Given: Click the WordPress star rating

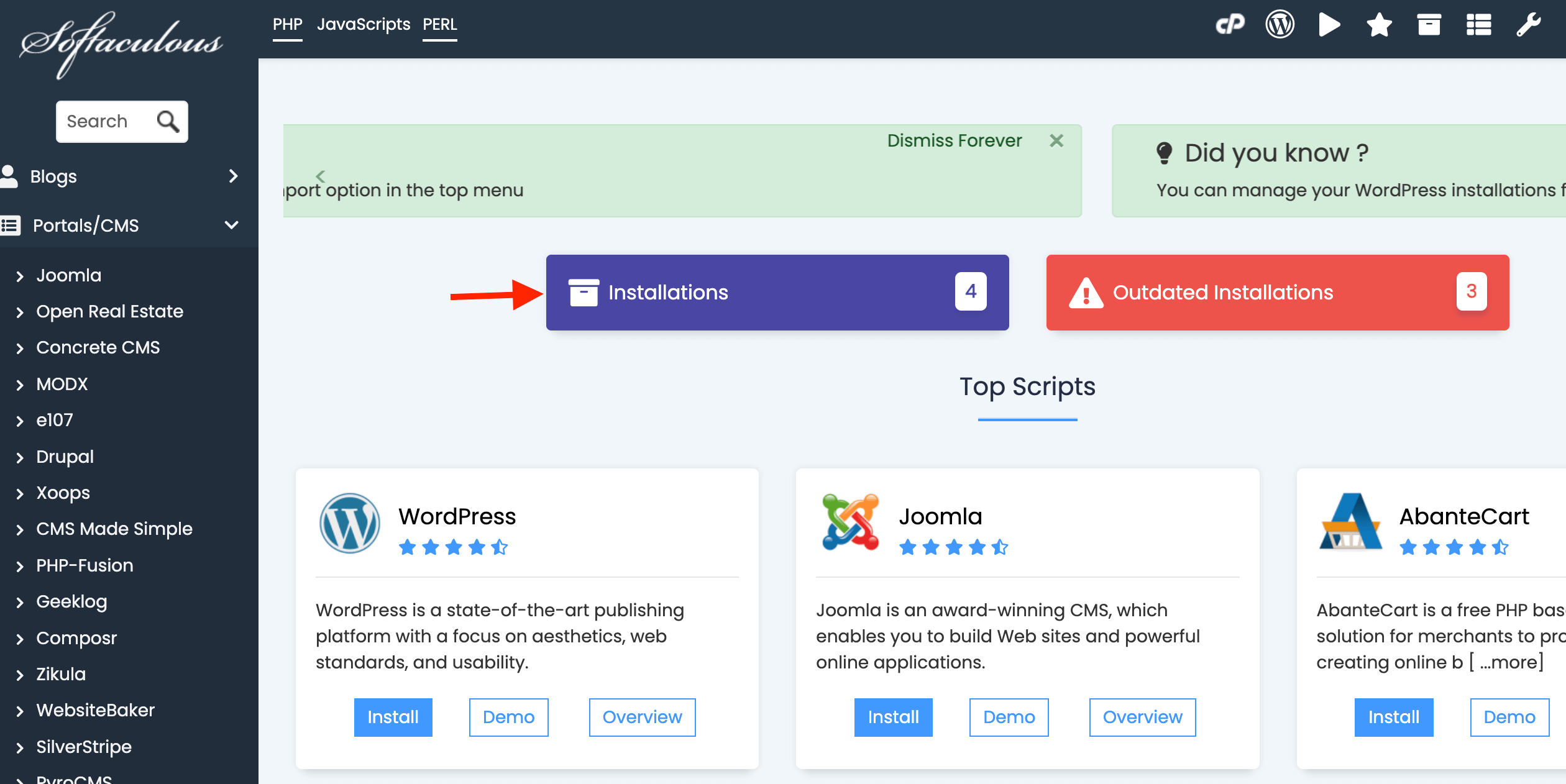Looking at the screenshot, I should click(454, 547).
